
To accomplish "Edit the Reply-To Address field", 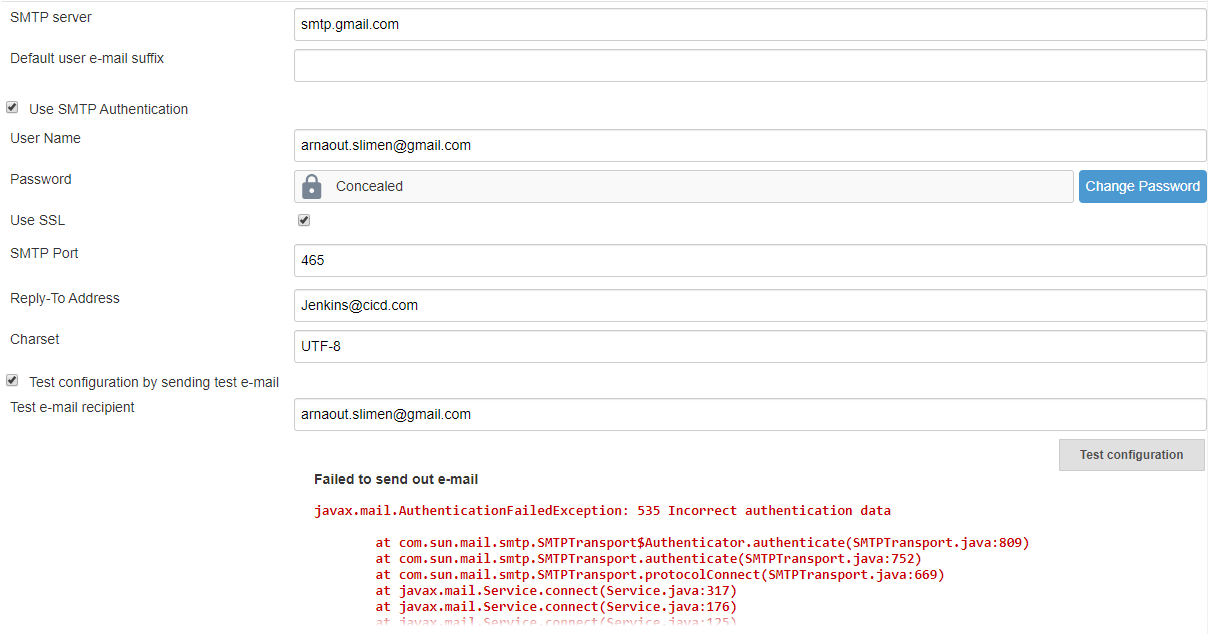I will 750,305.
